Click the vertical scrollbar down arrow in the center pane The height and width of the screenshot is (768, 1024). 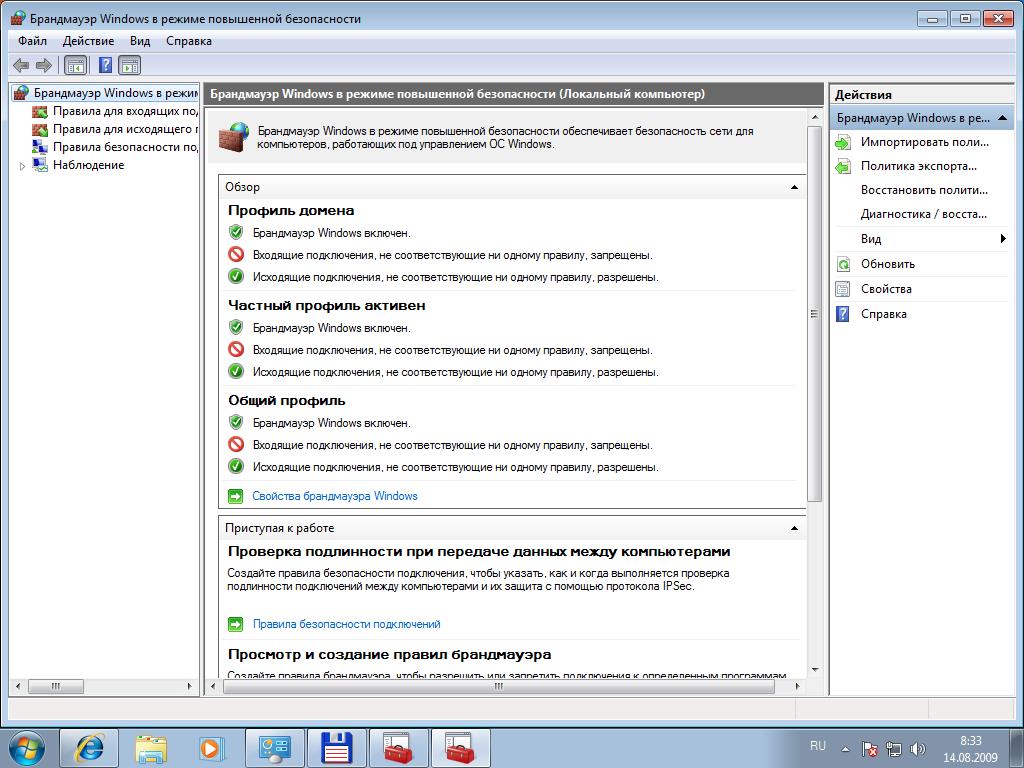814,670
